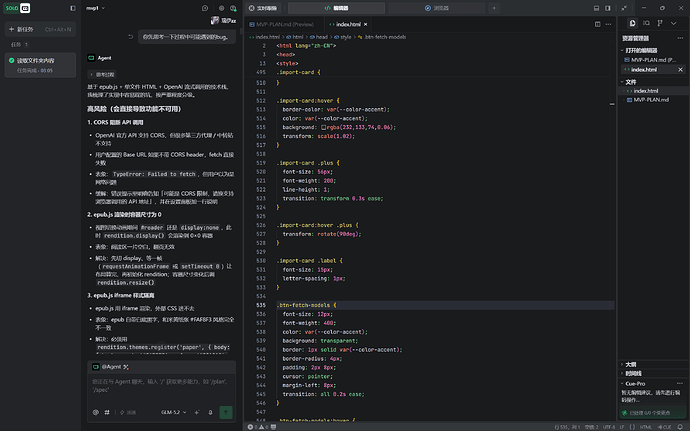Click the notification bell in status bar
This screenshot has height=431, width=690.
coord(680,427)
